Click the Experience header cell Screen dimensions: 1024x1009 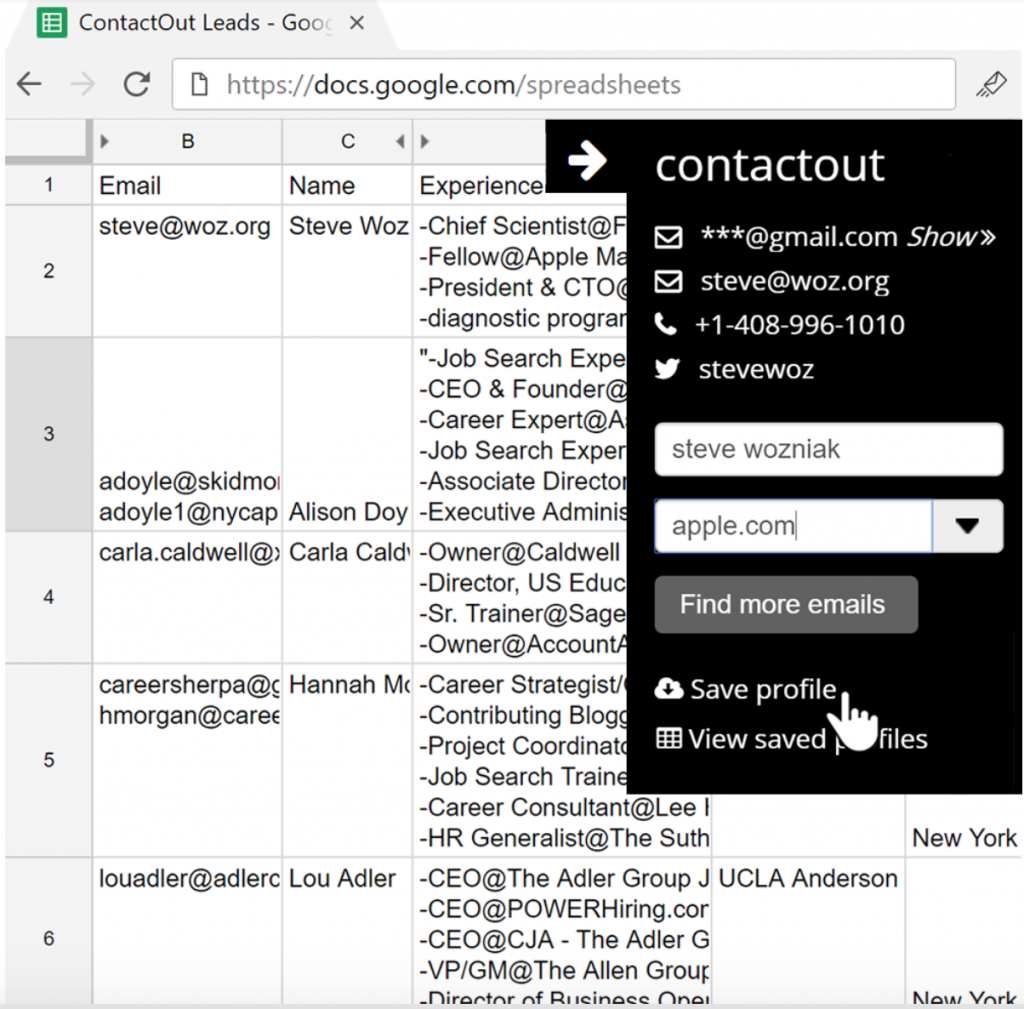coord(480,185)
